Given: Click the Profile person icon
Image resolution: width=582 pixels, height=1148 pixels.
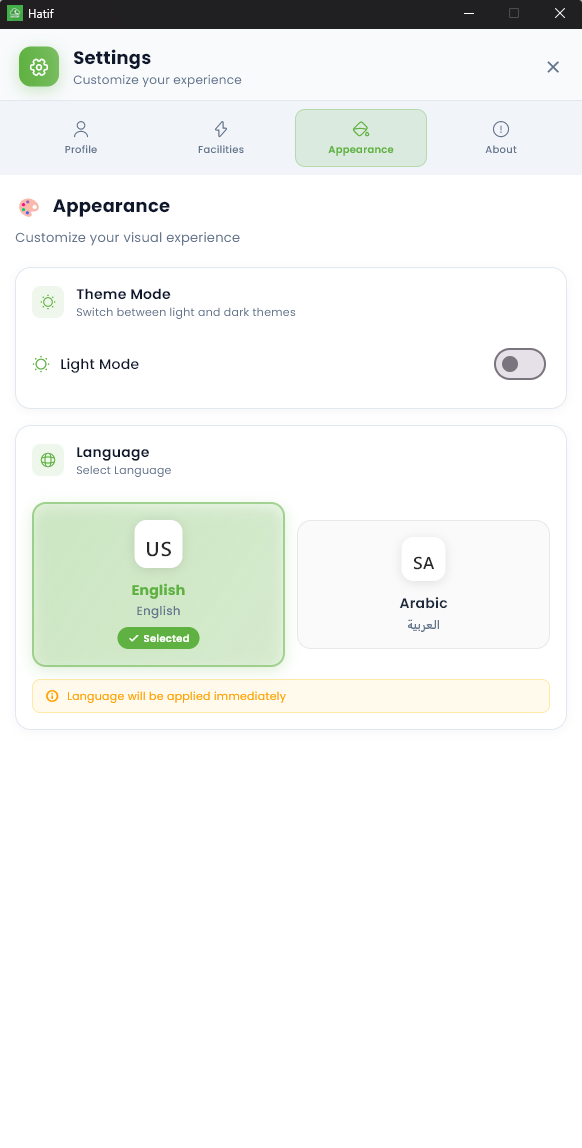Looking at the screenshot, I should (80, 128).
